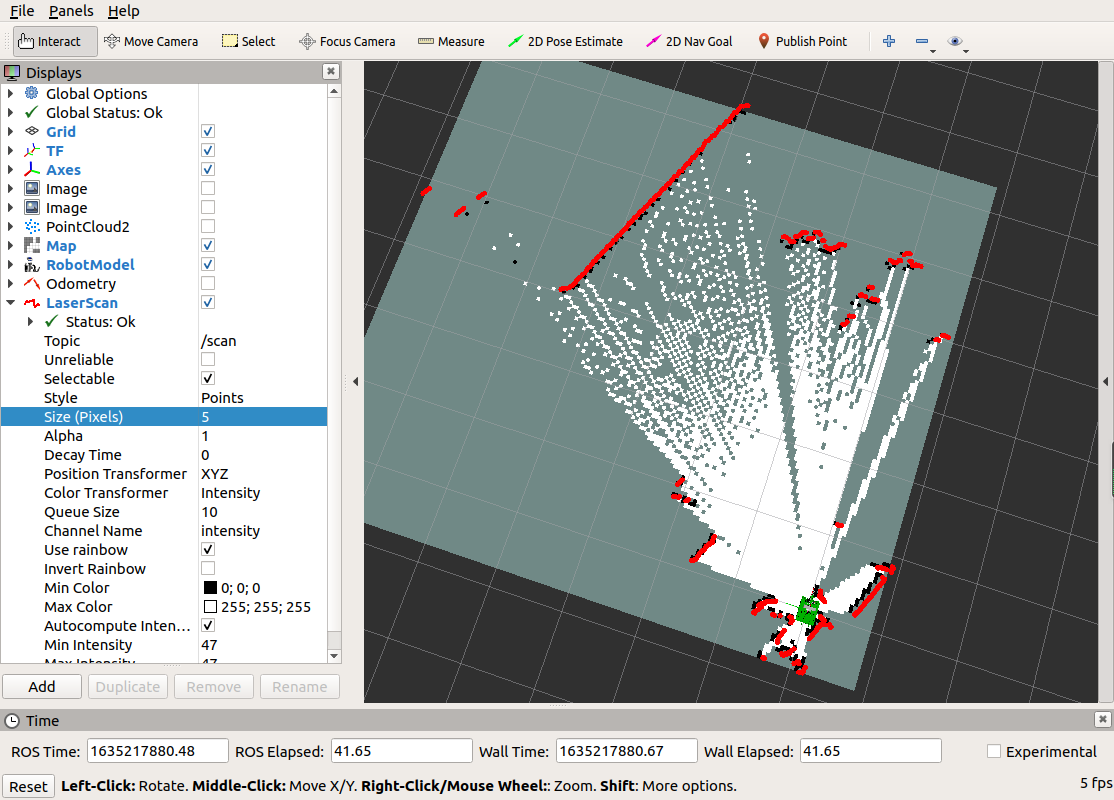Click the LaserScan display icon
This screenshot has width=1114, height=800.
[x=32, y=303]
